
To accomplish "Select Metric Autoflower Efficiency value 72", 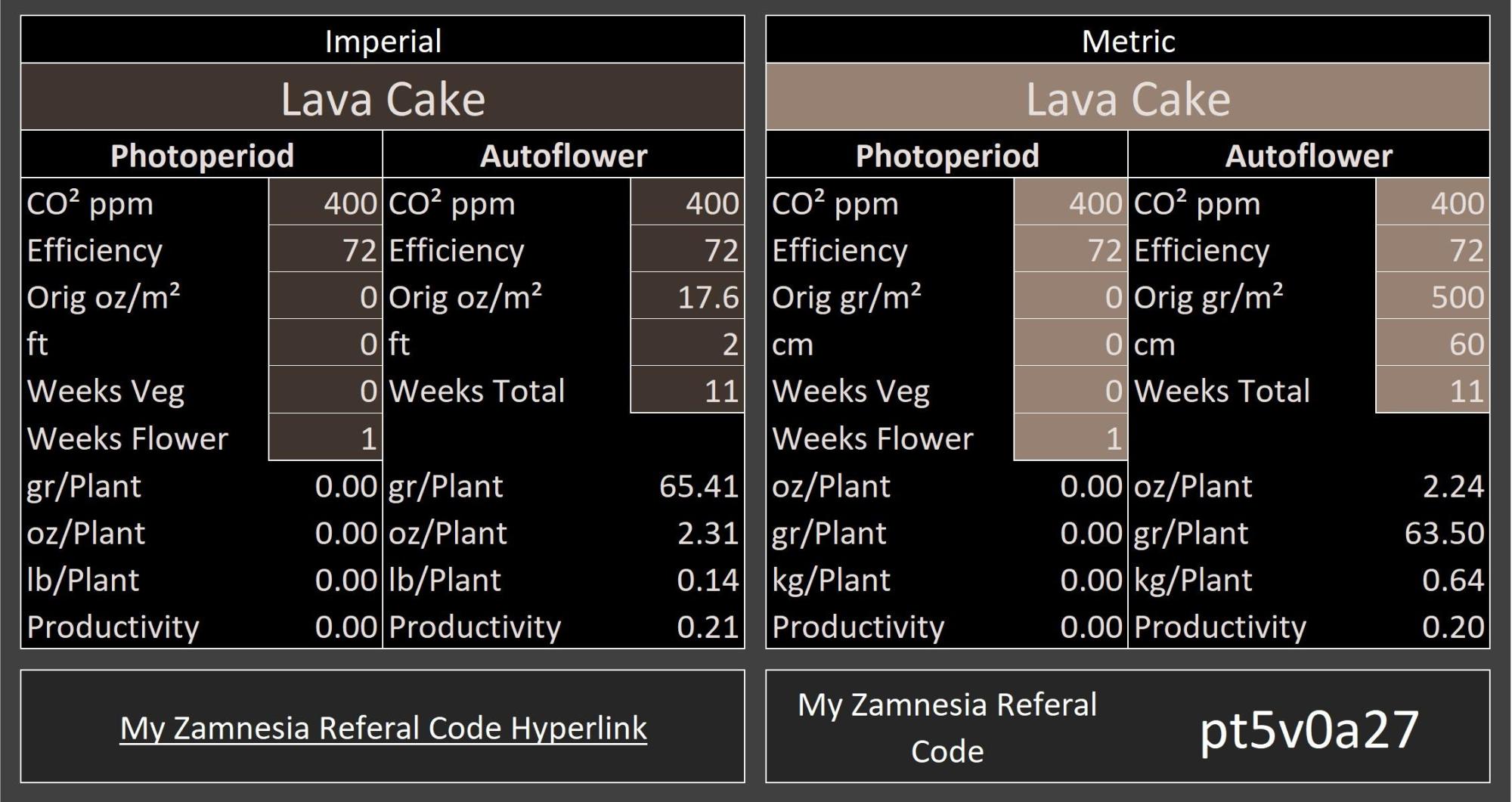I will [x=1433, y=250].
